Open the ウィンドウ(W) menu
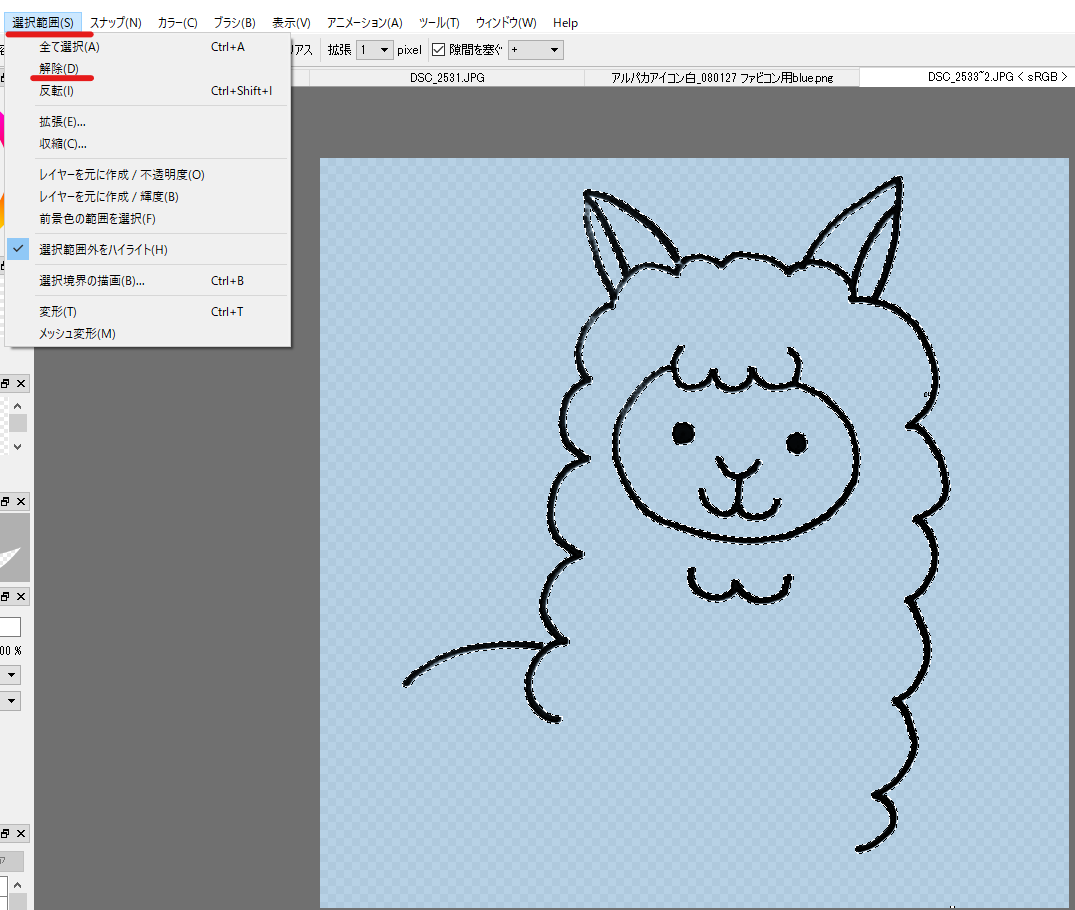 [506, 23]
